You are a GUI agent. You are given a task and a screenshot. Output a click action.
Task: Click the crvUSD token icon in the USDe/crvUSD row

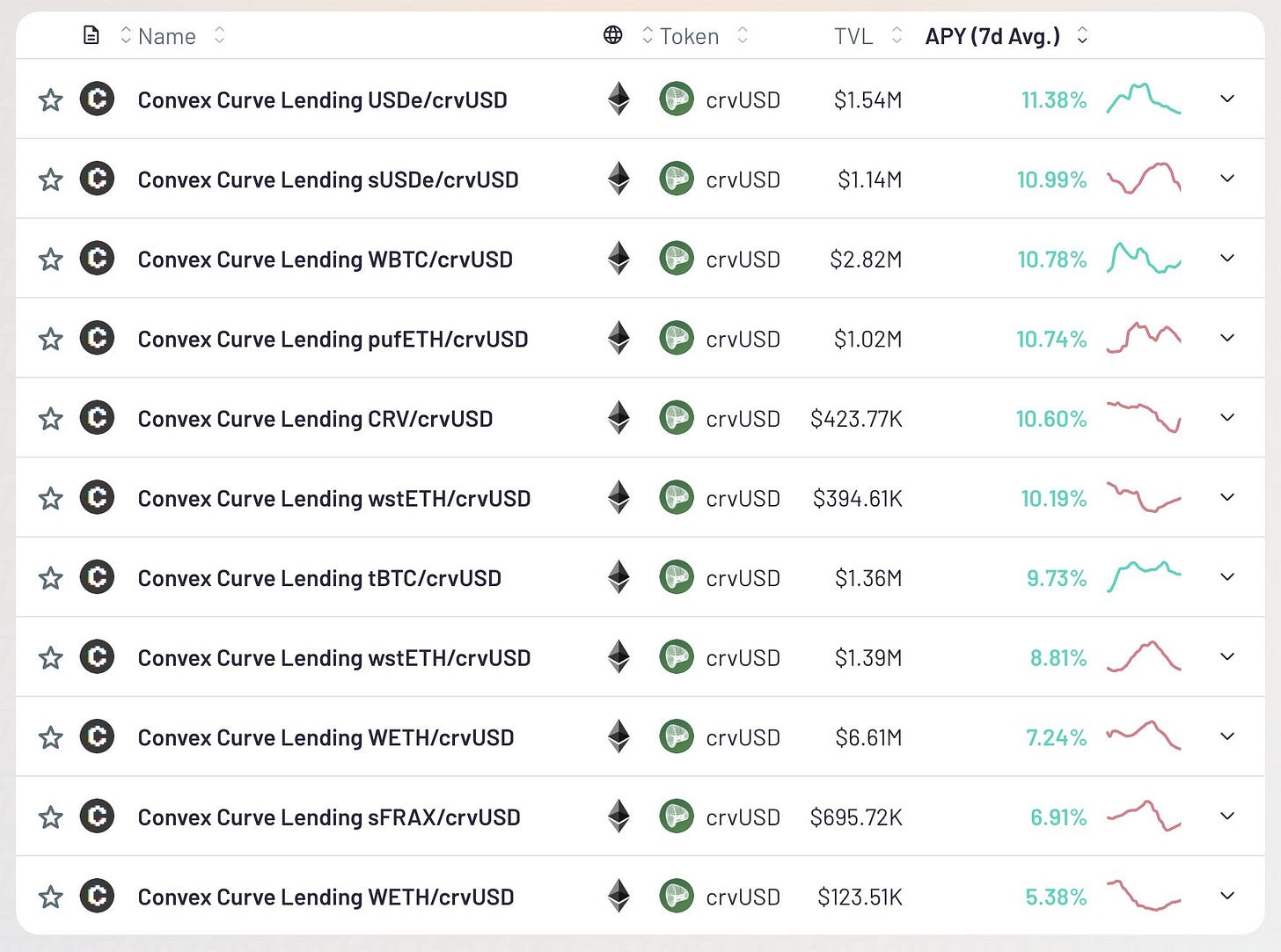pyautogui.click(x=677, y=99)
